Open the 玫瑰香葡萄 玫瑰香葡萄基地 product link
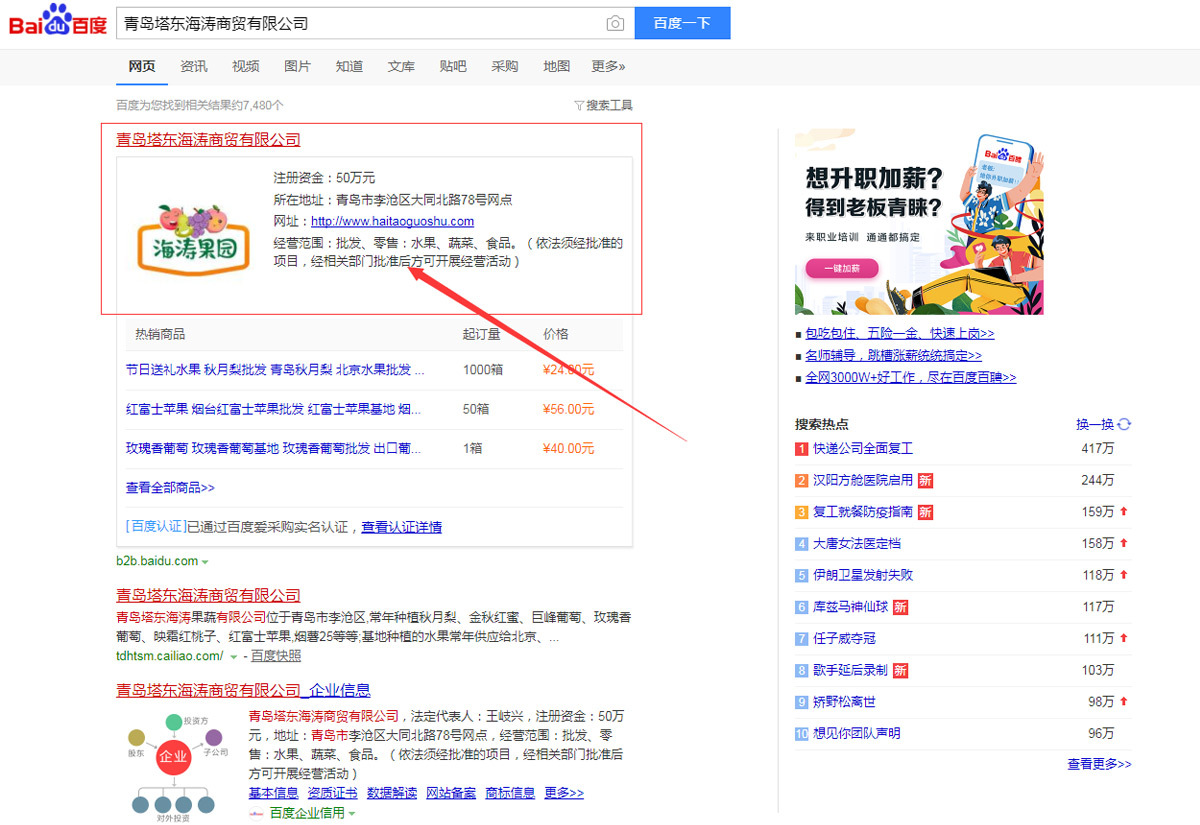1200x825 pixels. pyautogui.click(x=273, y=448)
